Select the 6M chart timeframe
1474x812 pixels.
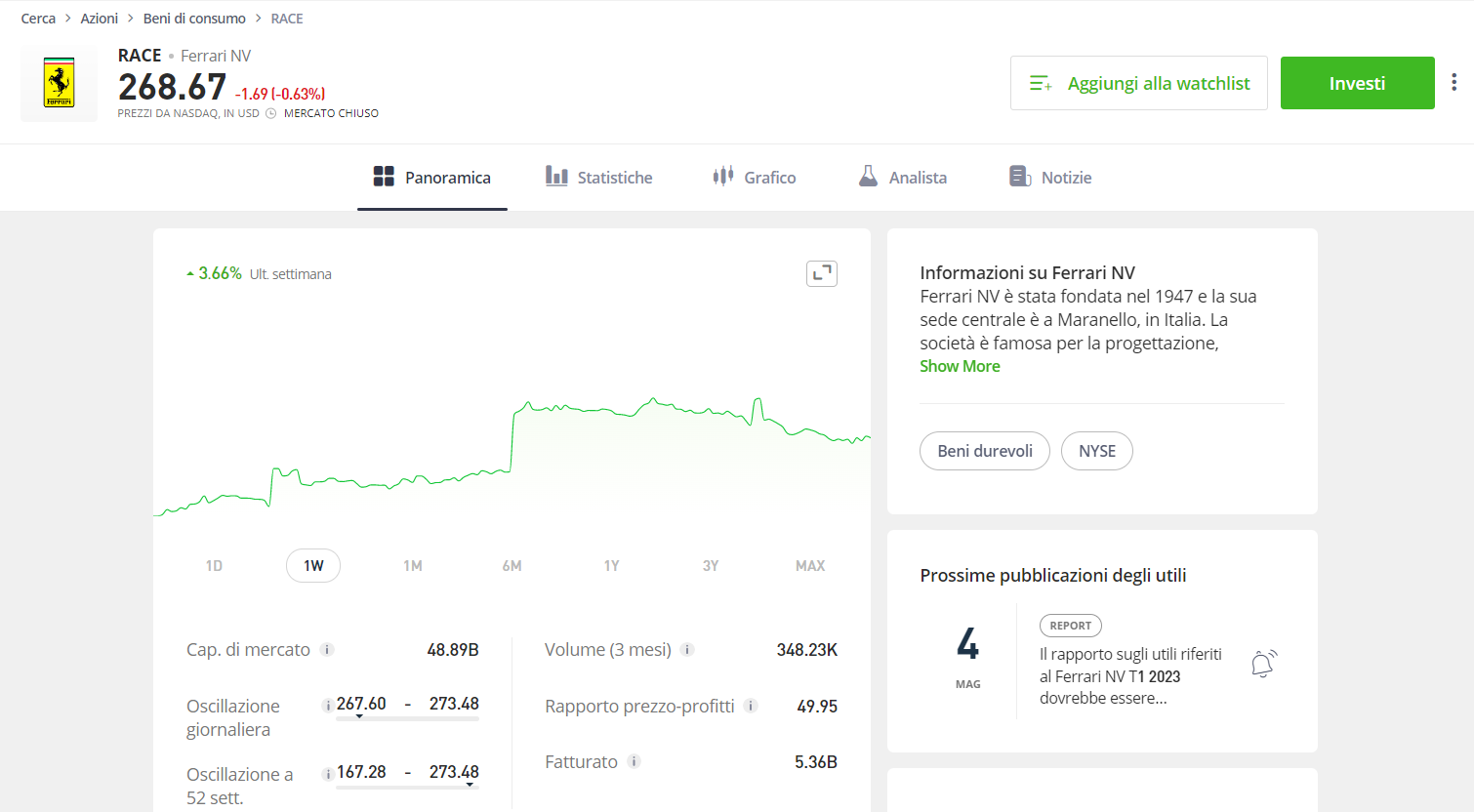[x=512, y=566]
